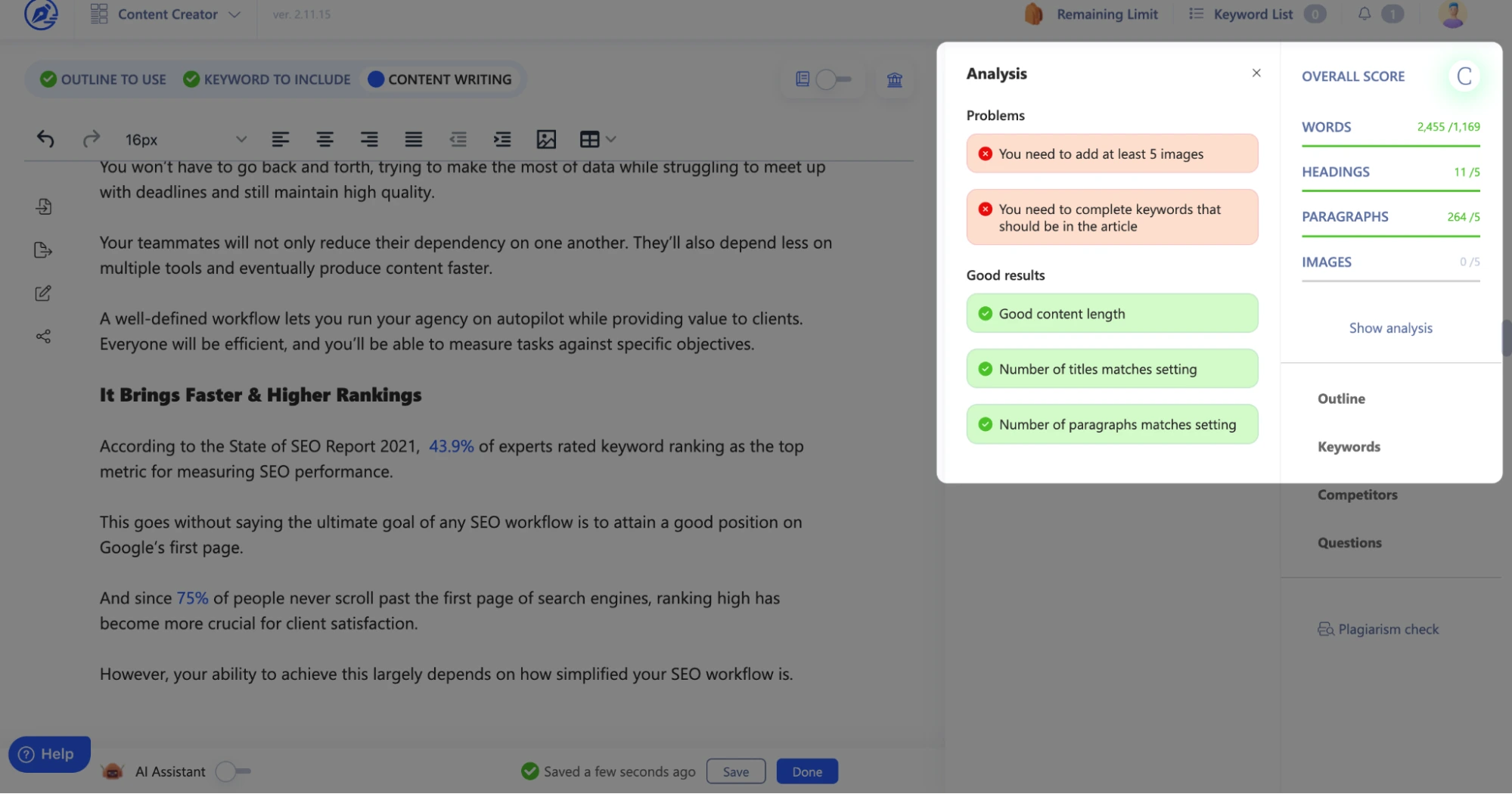Open the Competitors section

[x=1357, y=495]
